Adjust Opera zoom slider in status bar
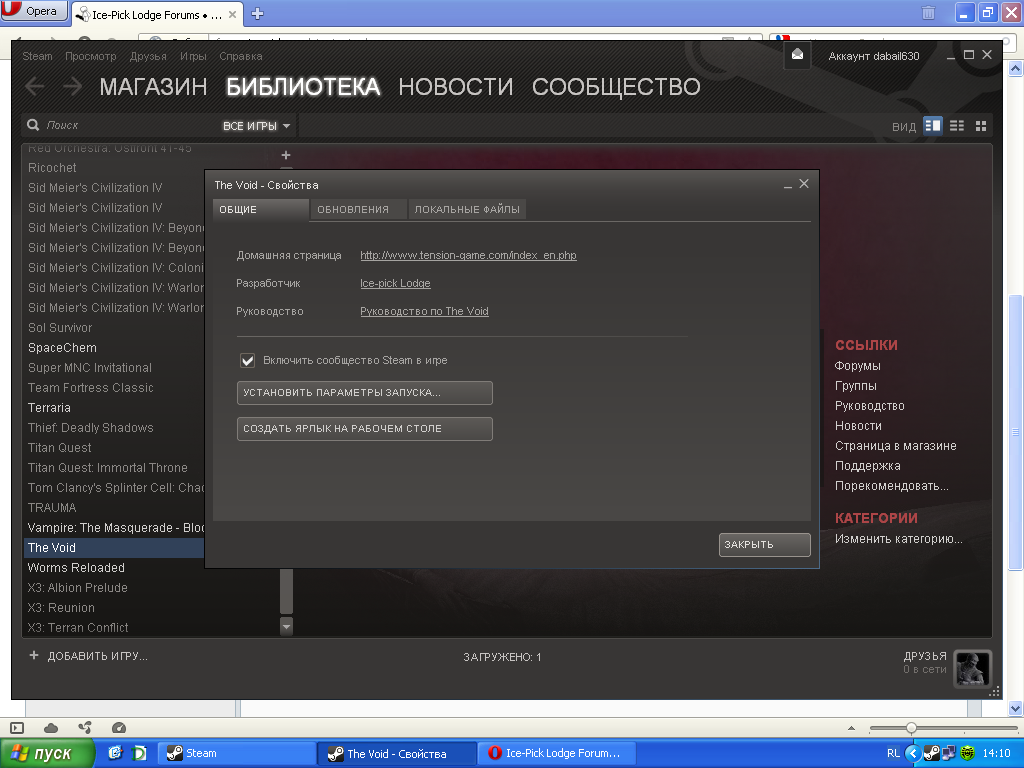1024x768 pixels. 911,728
